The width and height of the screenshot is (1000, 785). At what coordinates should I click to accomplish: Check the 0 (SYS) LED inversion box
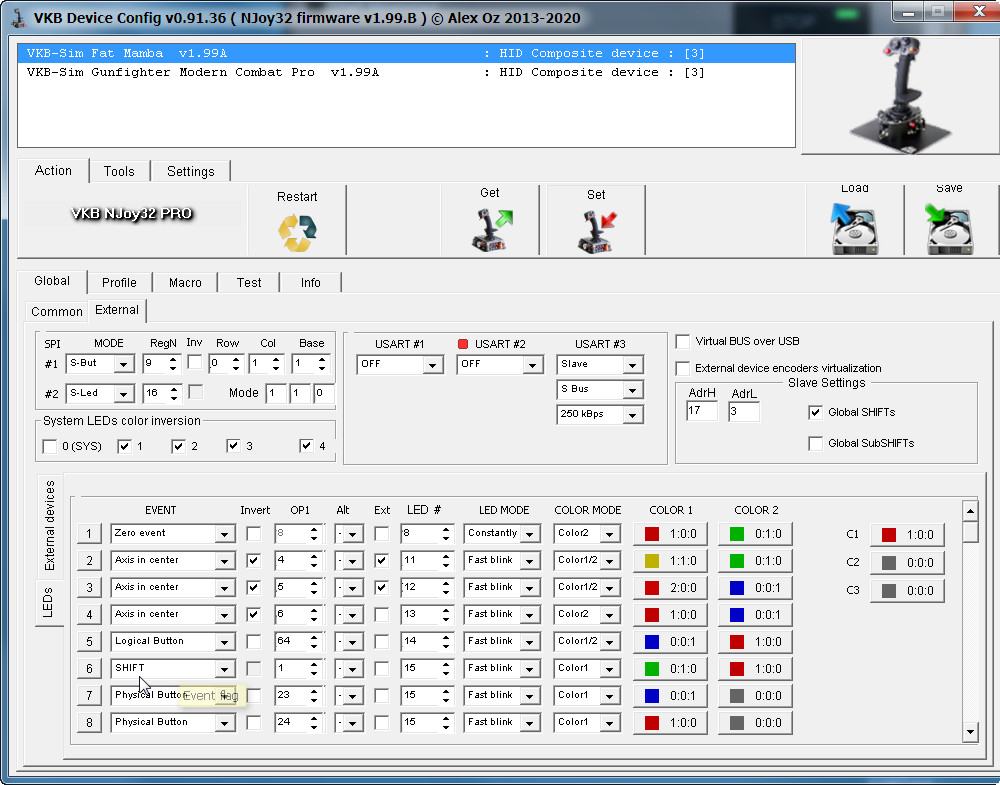pyautogui.click(x=50, y=446)
